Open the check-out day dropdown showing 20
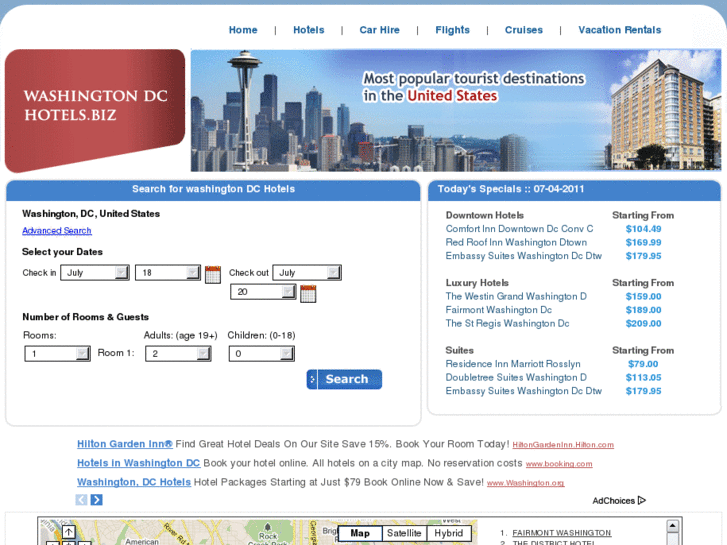Image resolution: width=727 pixels, height=545 pixels. pyautogui.click(x=263, y=292)
